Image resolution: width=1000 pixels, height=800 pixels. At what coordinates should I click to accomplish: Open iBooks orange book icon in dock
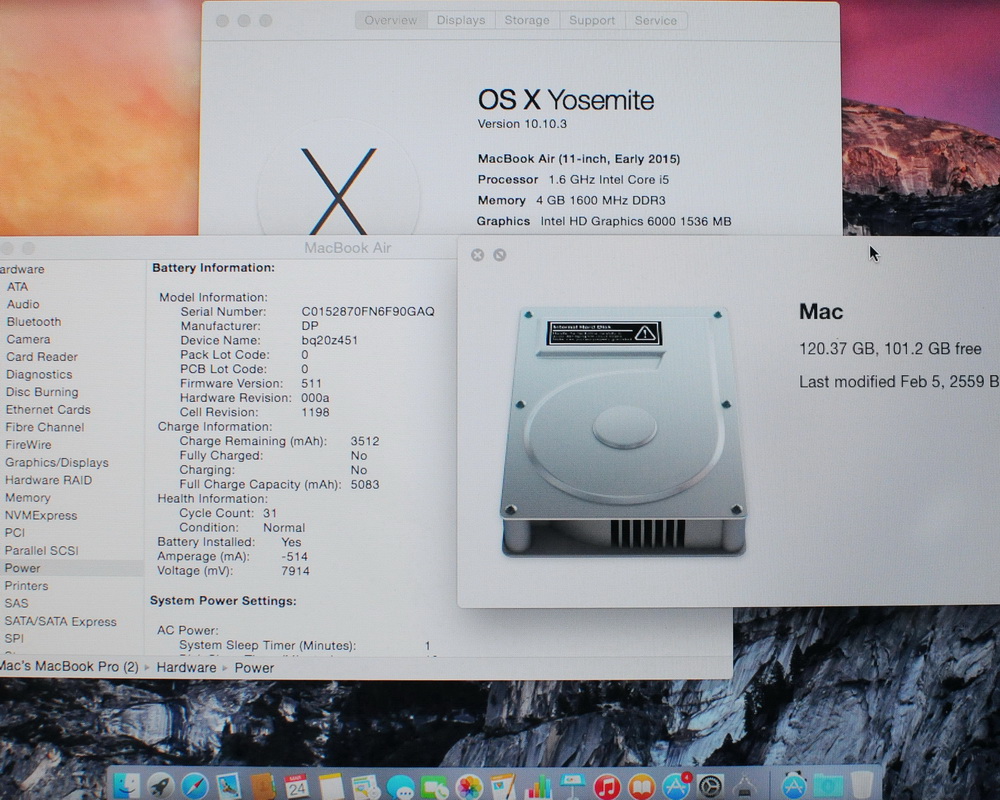click(642, 787)
